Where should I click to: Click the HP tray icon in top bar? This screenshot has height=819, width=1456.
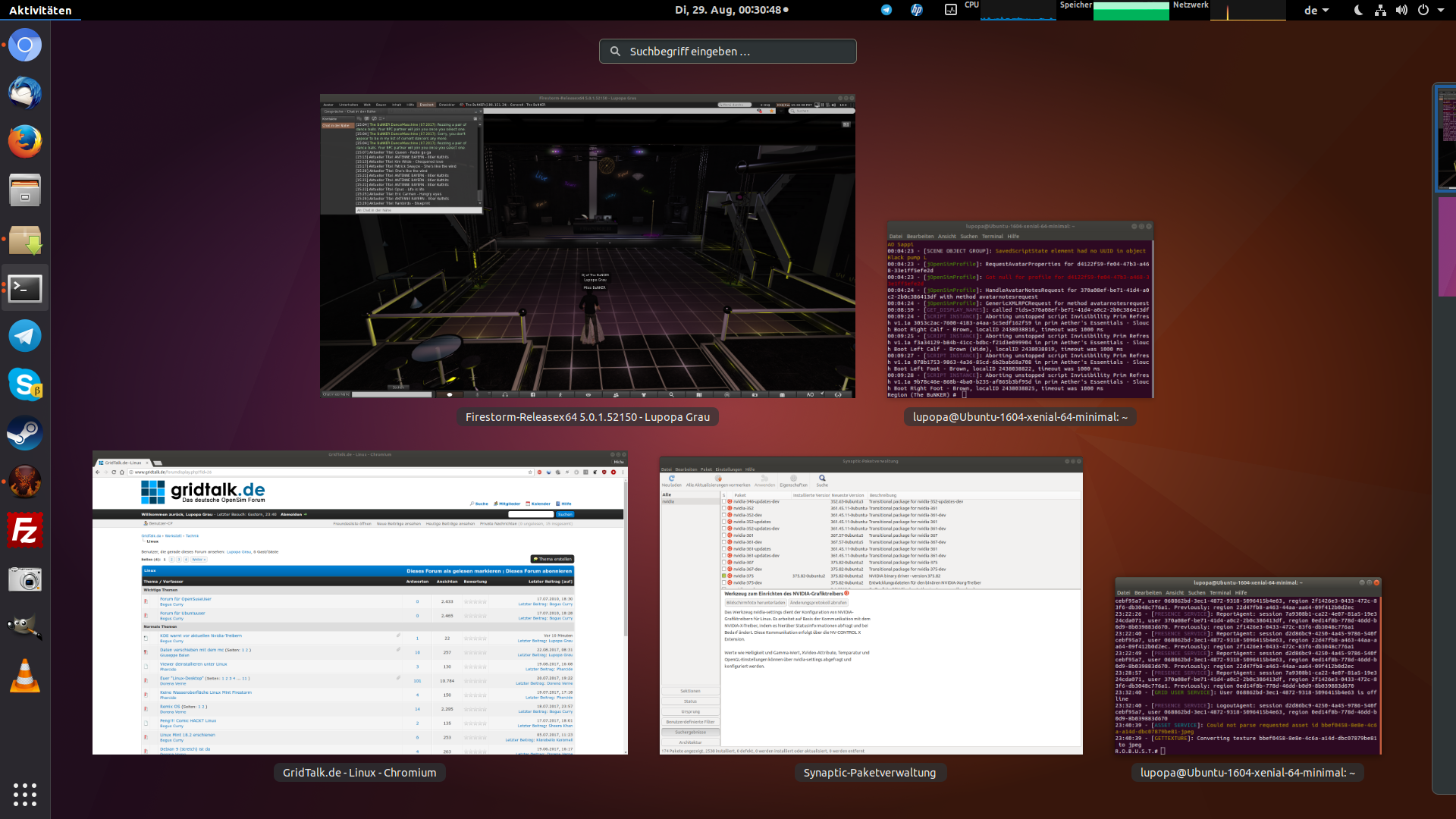[x=917, y=10]
